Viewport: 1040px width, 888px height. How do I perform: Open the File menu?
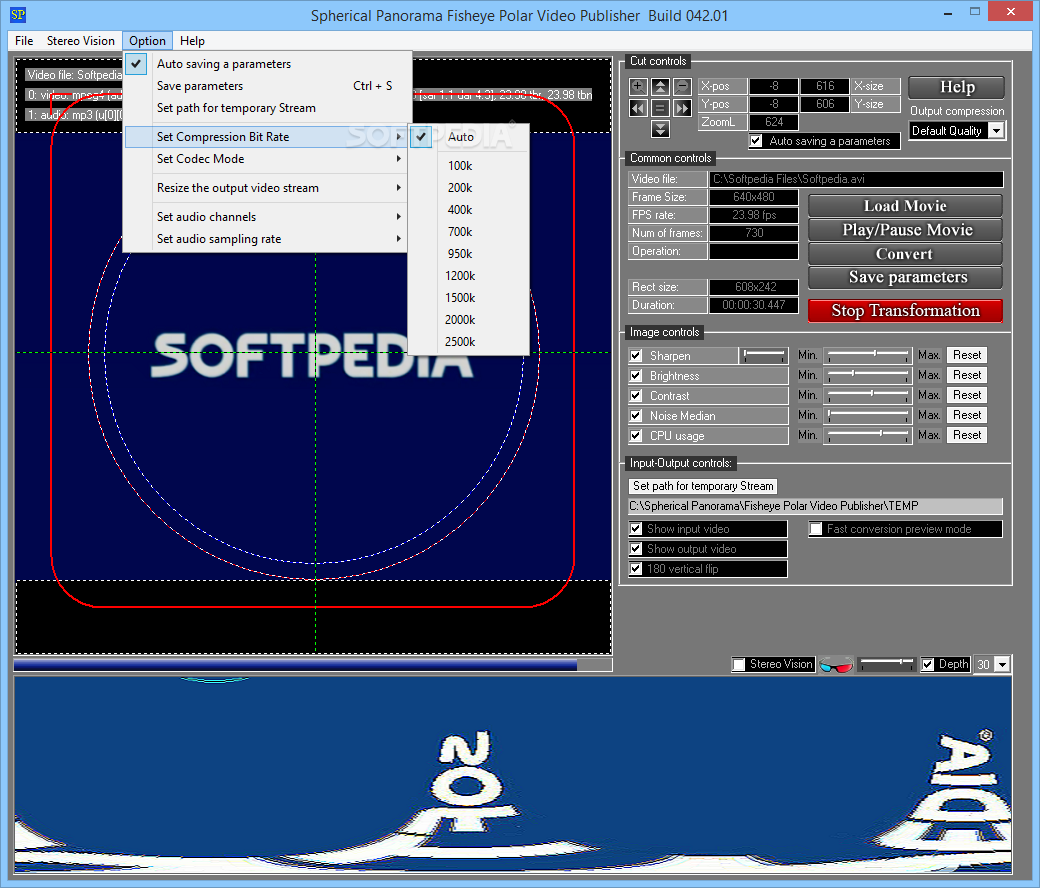click(x=24, y=40)
